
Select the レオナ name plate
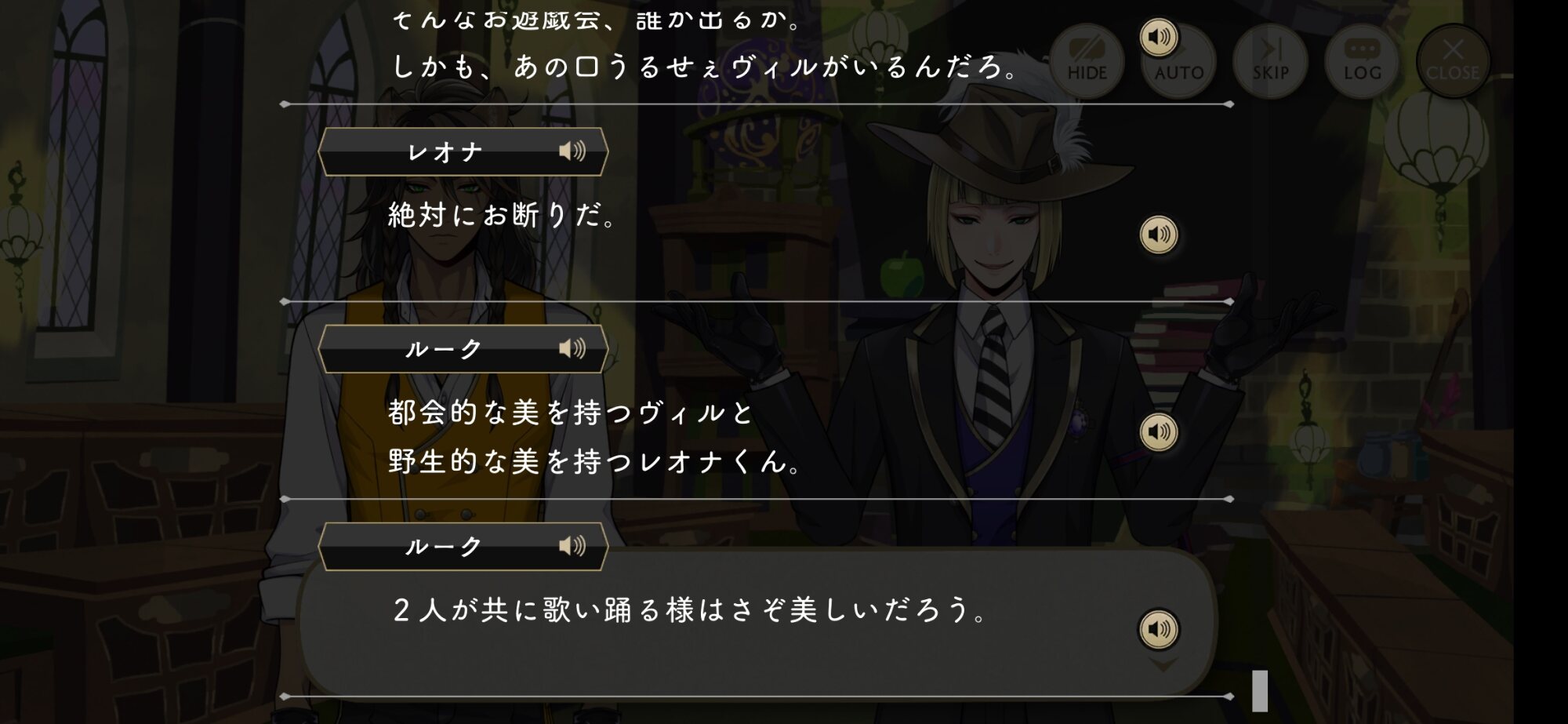pyautogui.click(x=463, y=151)
